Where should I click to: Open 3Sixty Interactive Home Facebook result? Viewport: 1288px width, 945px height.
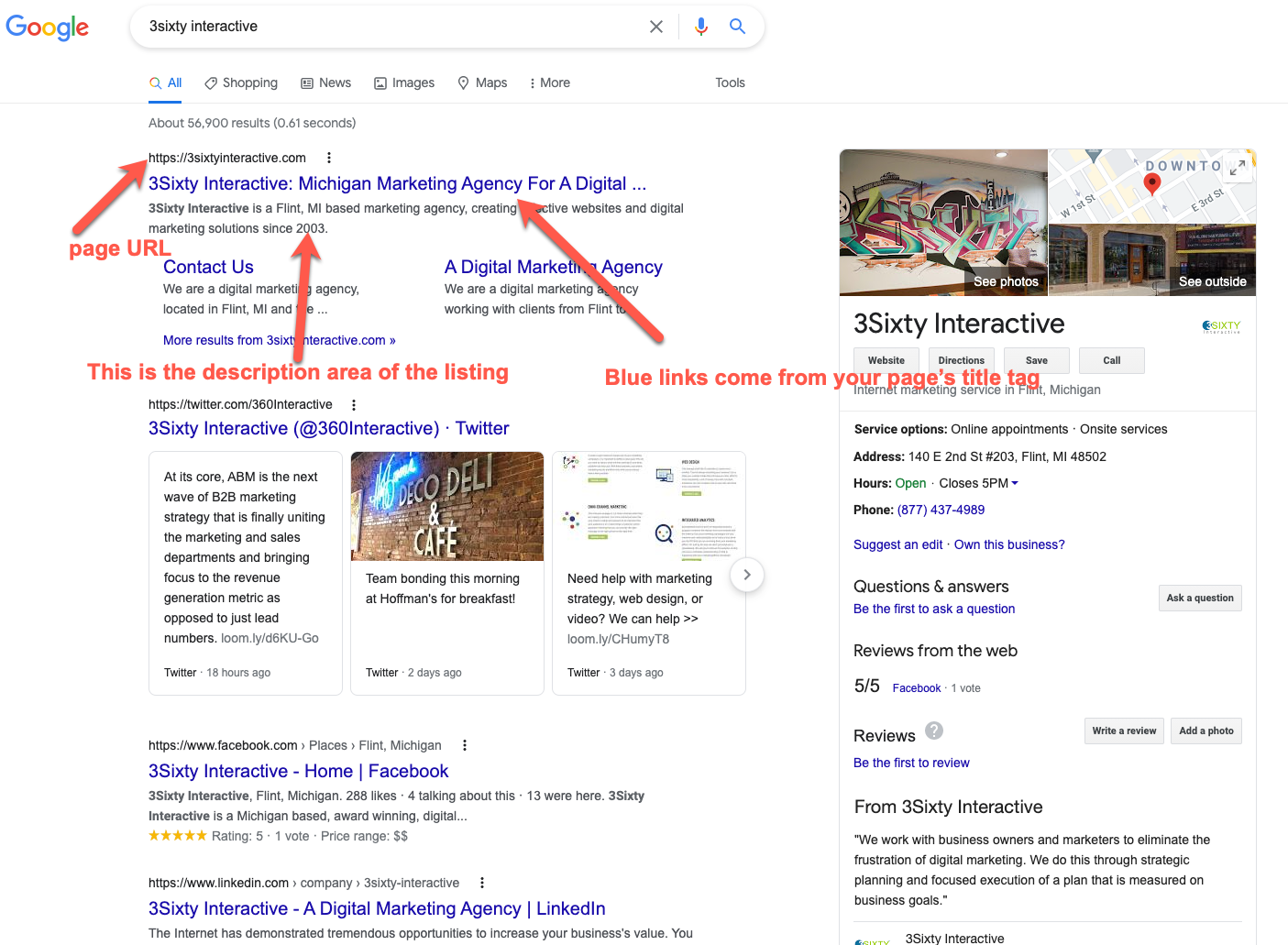pyautogui.click(x=299, y=771)
